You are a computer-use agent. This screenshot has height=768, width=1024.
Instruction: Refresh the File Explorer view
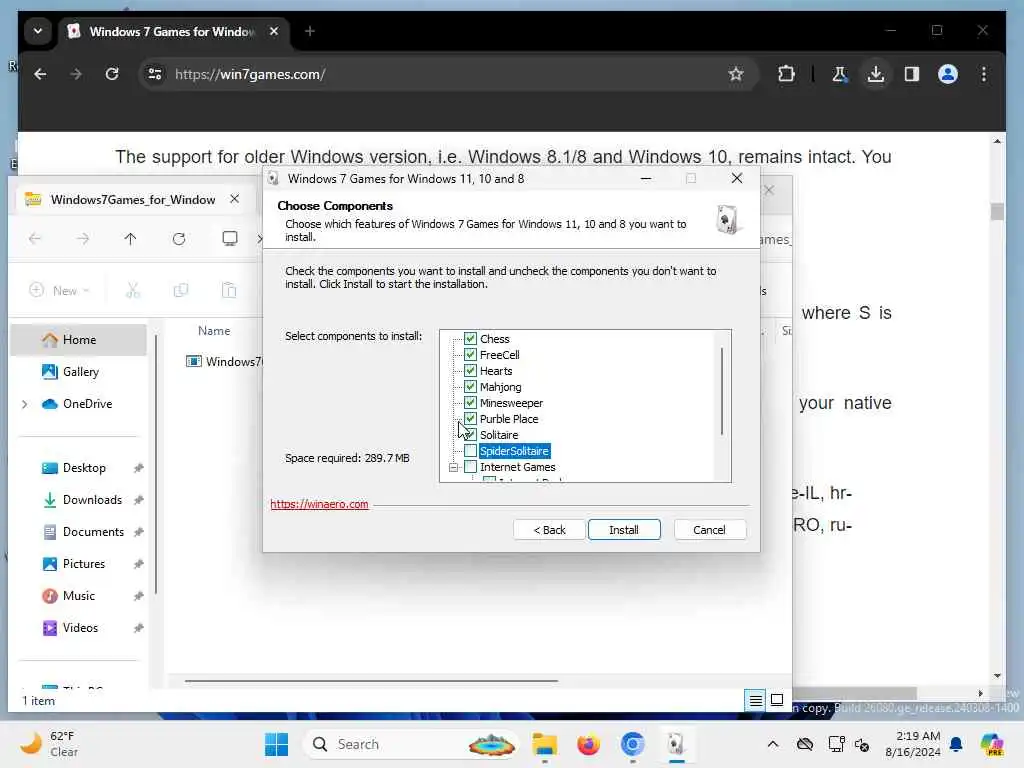pyautogui.click(x=179, y=239)
